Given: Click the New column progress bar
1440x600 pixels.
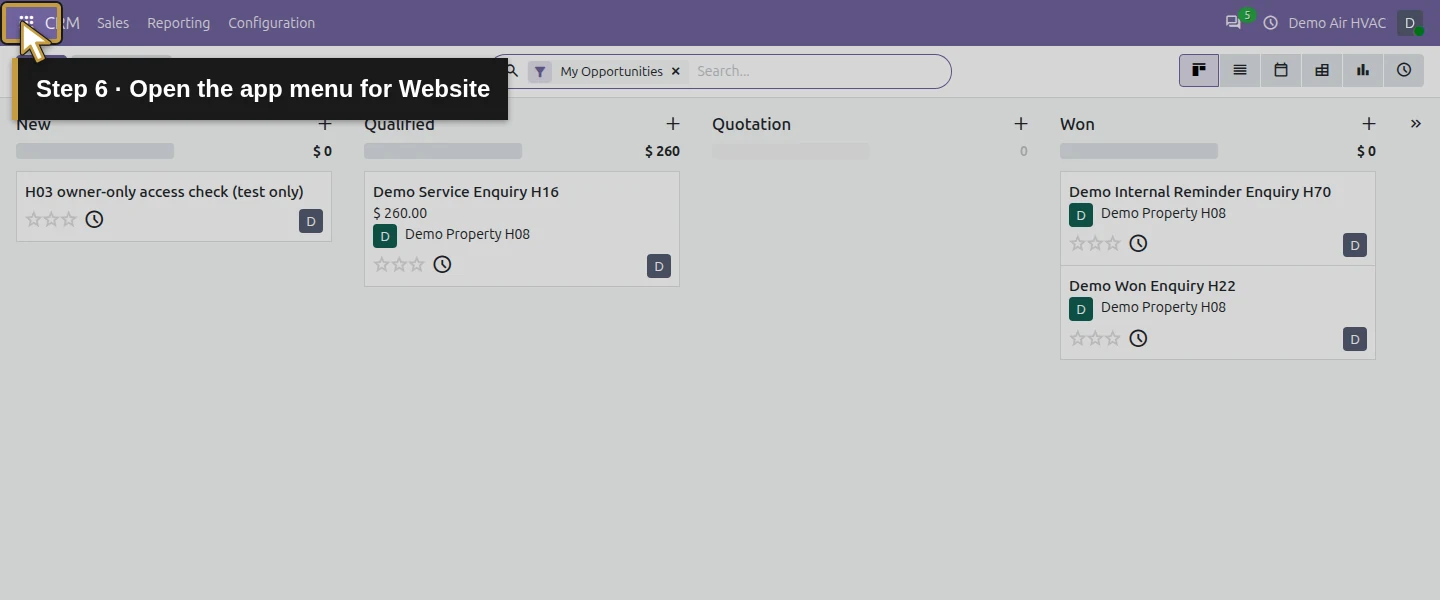Looking at the screenshot, I should pos(95,151).
